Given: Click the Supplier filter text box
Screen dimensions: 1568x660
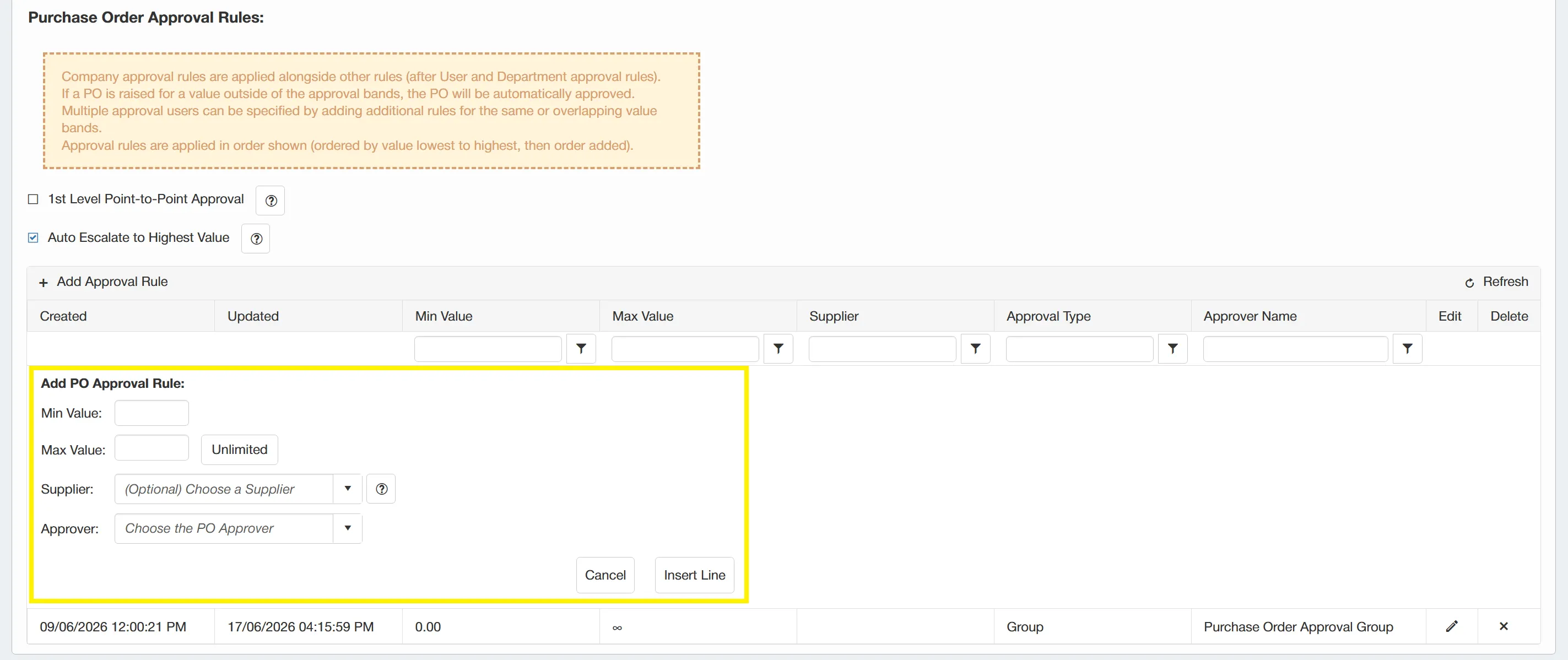Looking at the screenshot, I should point(882,349).
